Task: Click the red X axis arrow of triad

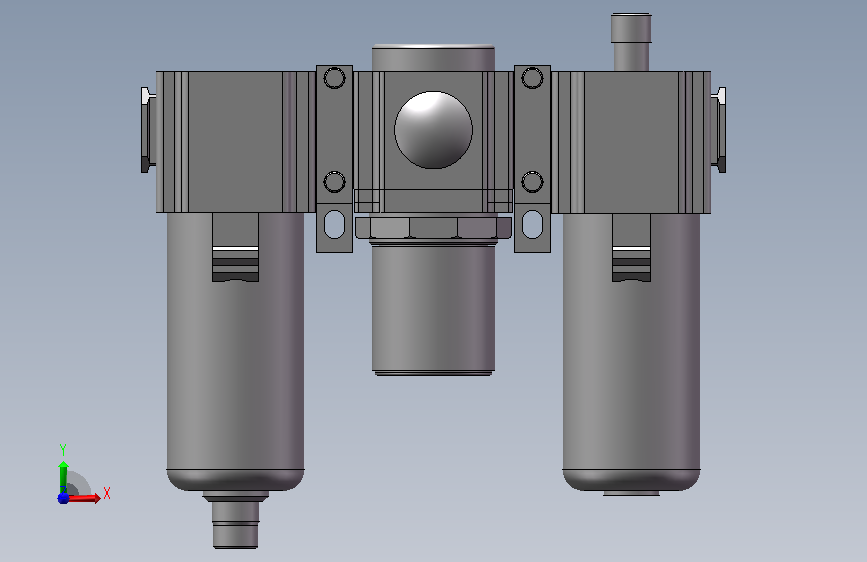Action: click(84, 498)
